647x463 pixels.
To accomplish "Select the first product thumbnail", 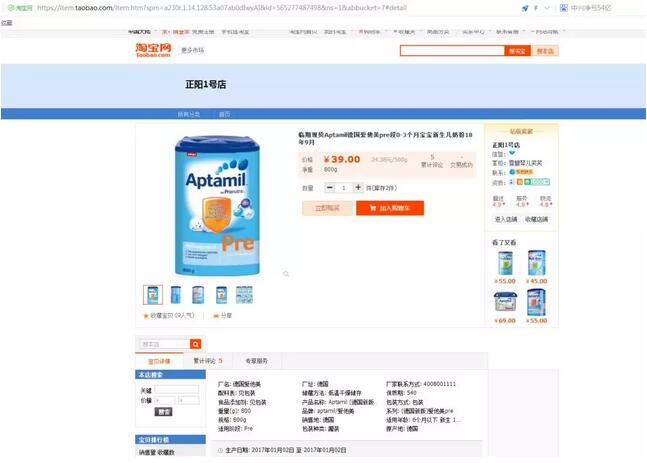I will click(x=153, y=295).
